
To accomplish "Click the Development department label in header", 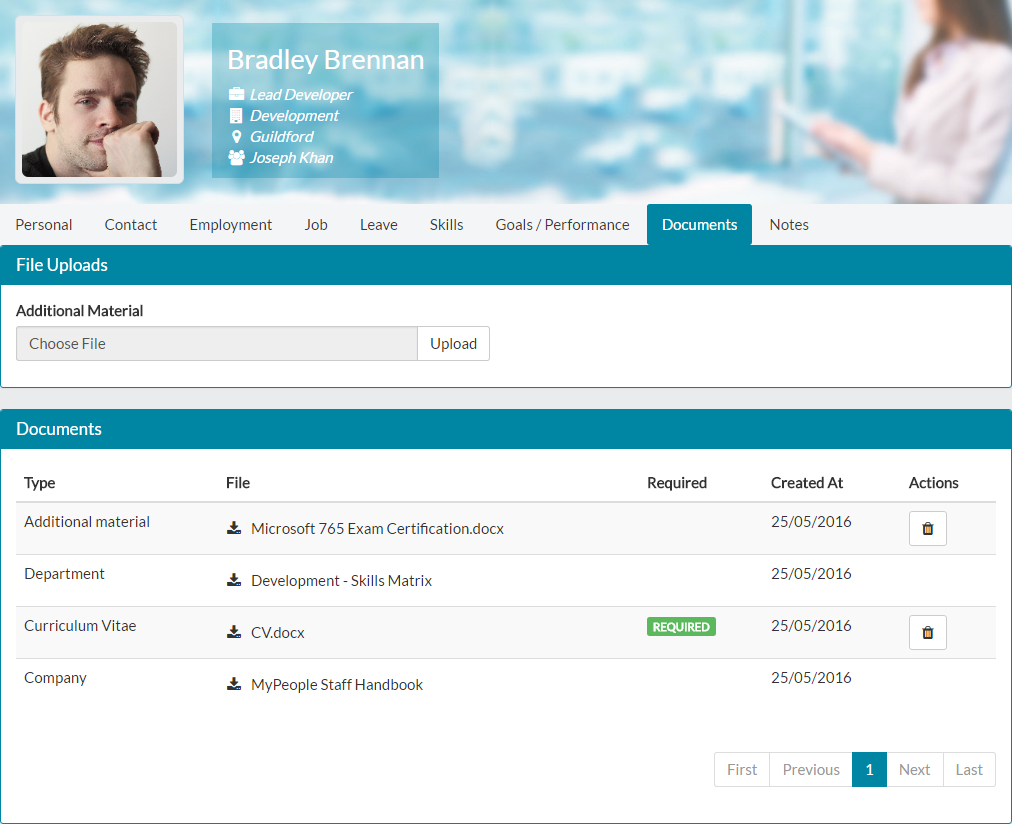I will [294, 116].
